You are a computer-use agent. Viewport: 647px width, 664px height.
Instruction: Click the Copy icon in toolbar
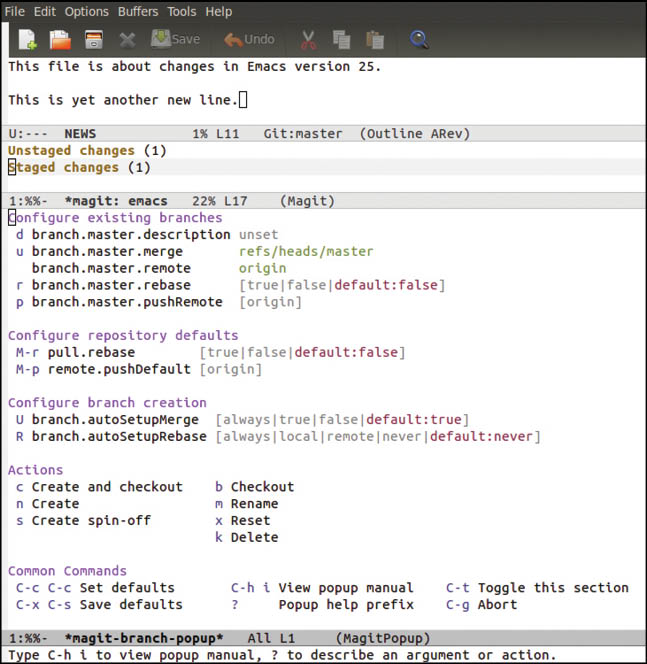(x=341, y=40)
